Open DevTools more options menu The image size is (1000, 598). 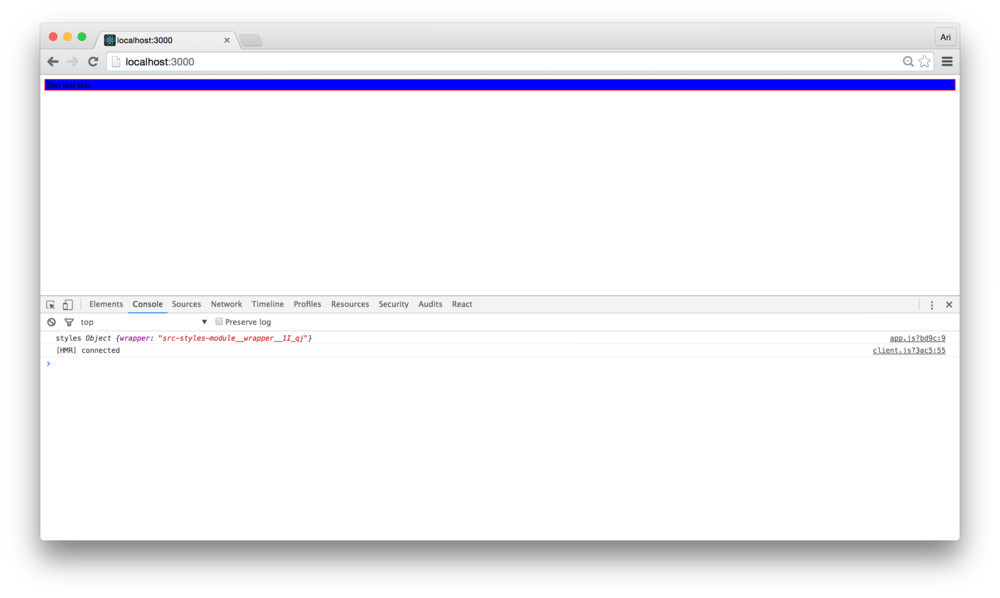click(931, 305)
